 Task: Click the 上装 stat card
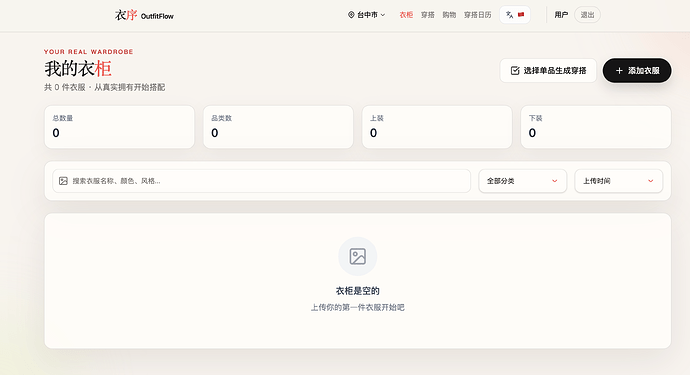tap(437, 127)
